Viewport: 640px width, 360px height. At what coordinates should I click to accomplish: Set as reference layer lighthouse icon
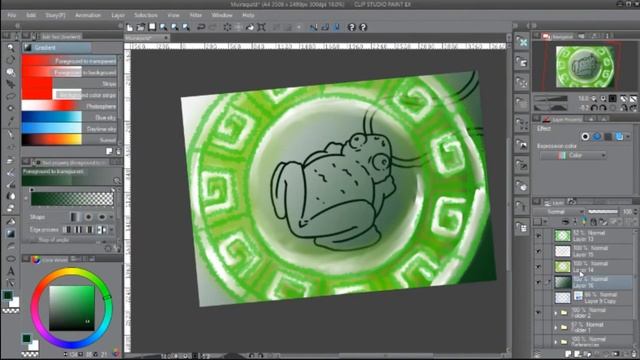575,222
